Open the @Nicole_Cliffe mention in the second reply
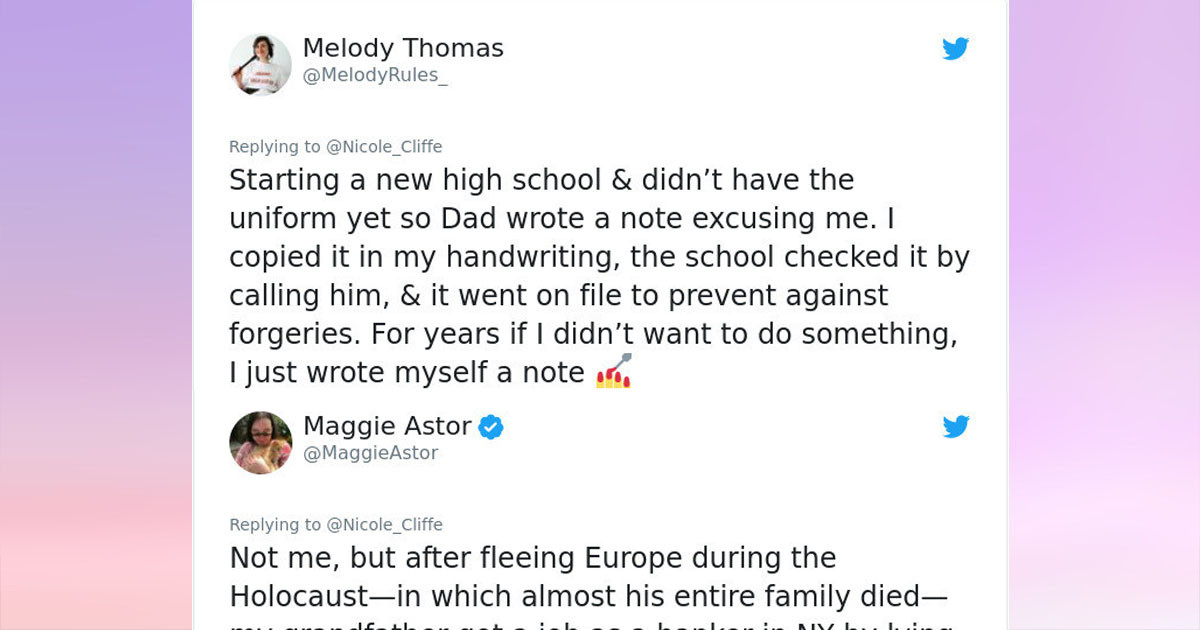 384,524
